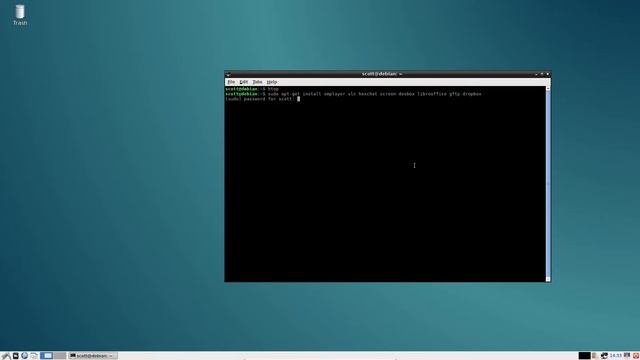Viewport: 640px width, 360px height.
Task: Click the red logout icon in the panel
Action: [x=636, y=356]
